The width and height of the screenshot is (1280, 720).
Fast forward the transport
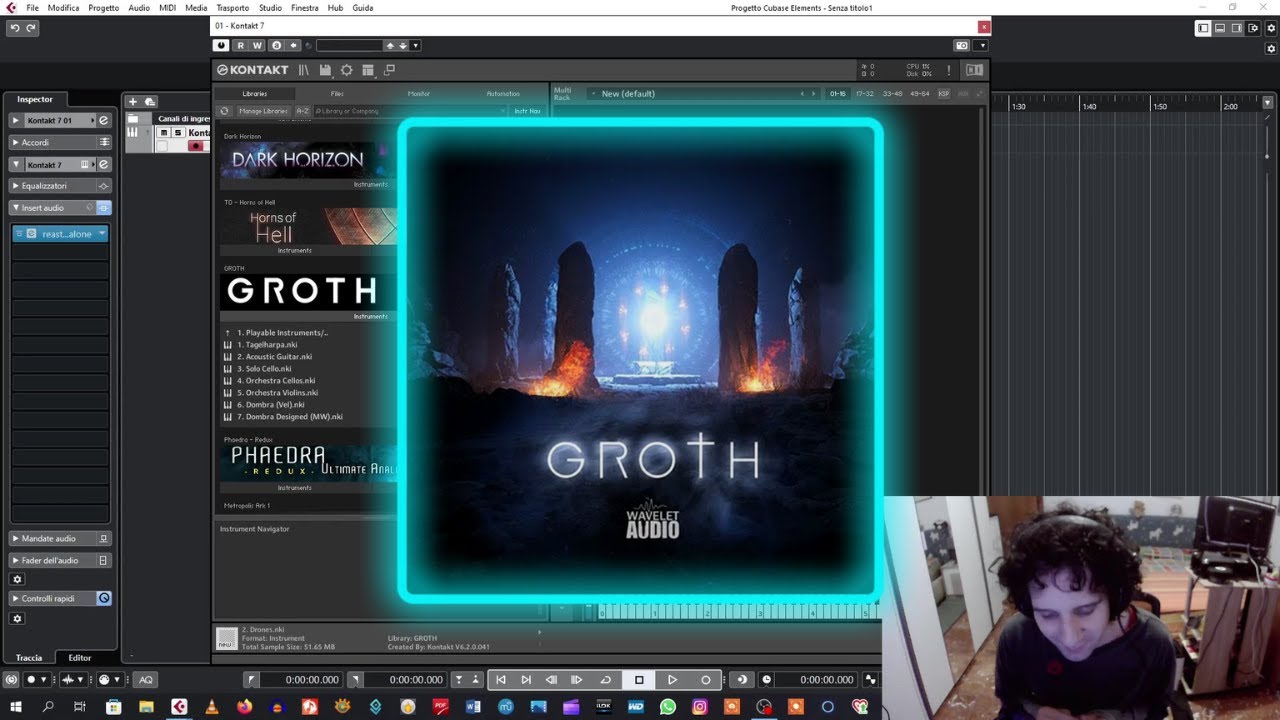click(576, 680)
